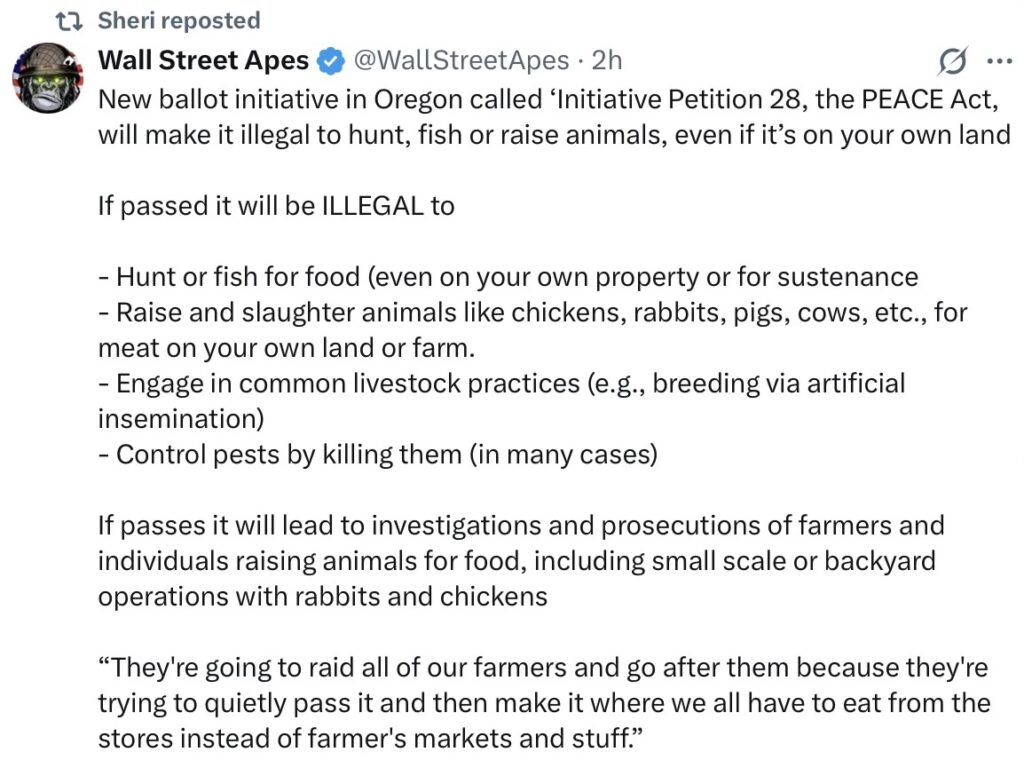Click the @WallStreetApes handle

(x=464, y=61)
